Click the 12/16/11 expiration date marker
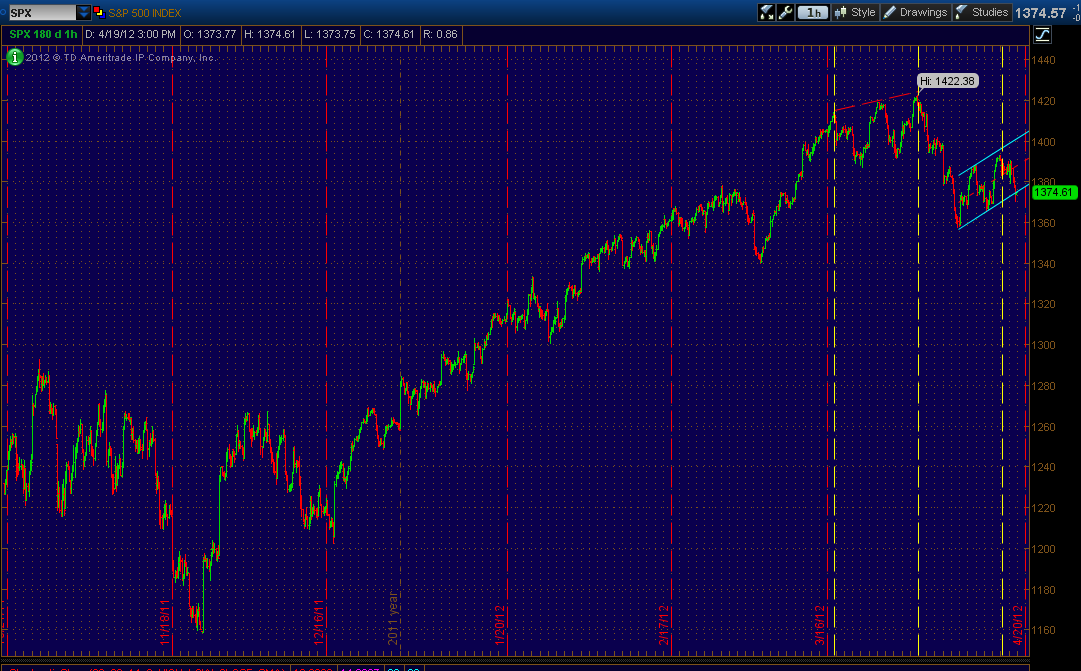This screenshot has width=1081, height=671. [x=319, y=622]
